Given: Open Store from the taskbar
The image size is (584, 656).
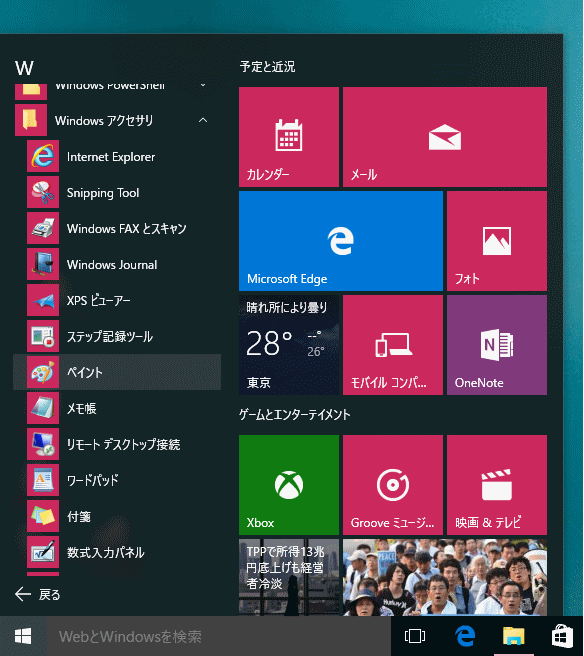Looking at the screenshot, I should pos(562,636).
